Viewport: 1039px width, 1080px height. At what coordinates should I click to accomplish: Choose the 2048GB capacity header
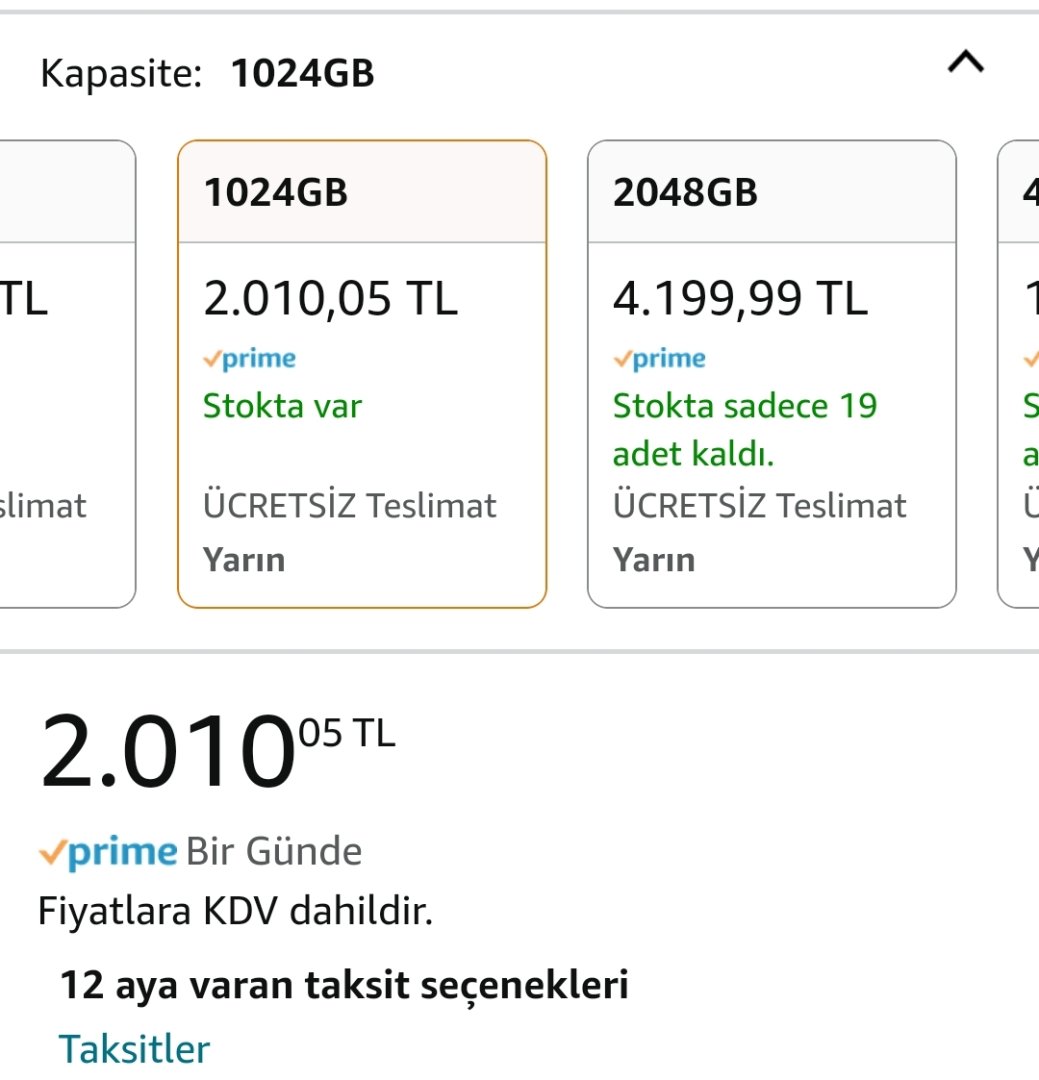(685, 192)
